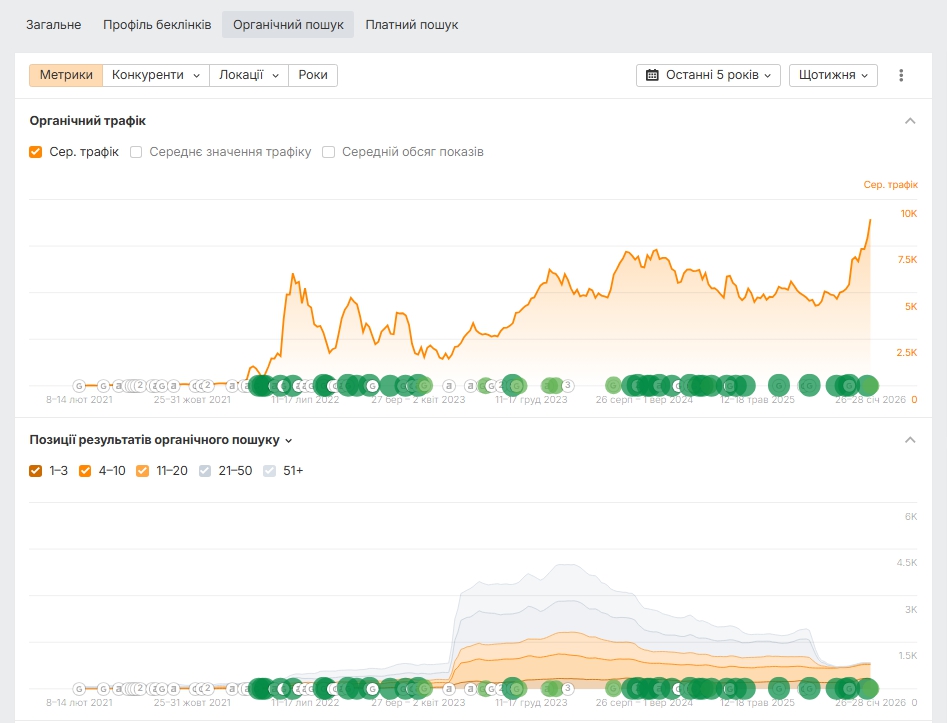Enable the Середній обсяг показів checkbox
Viewport: 947px width, 723px height.
tap(328, 152)
